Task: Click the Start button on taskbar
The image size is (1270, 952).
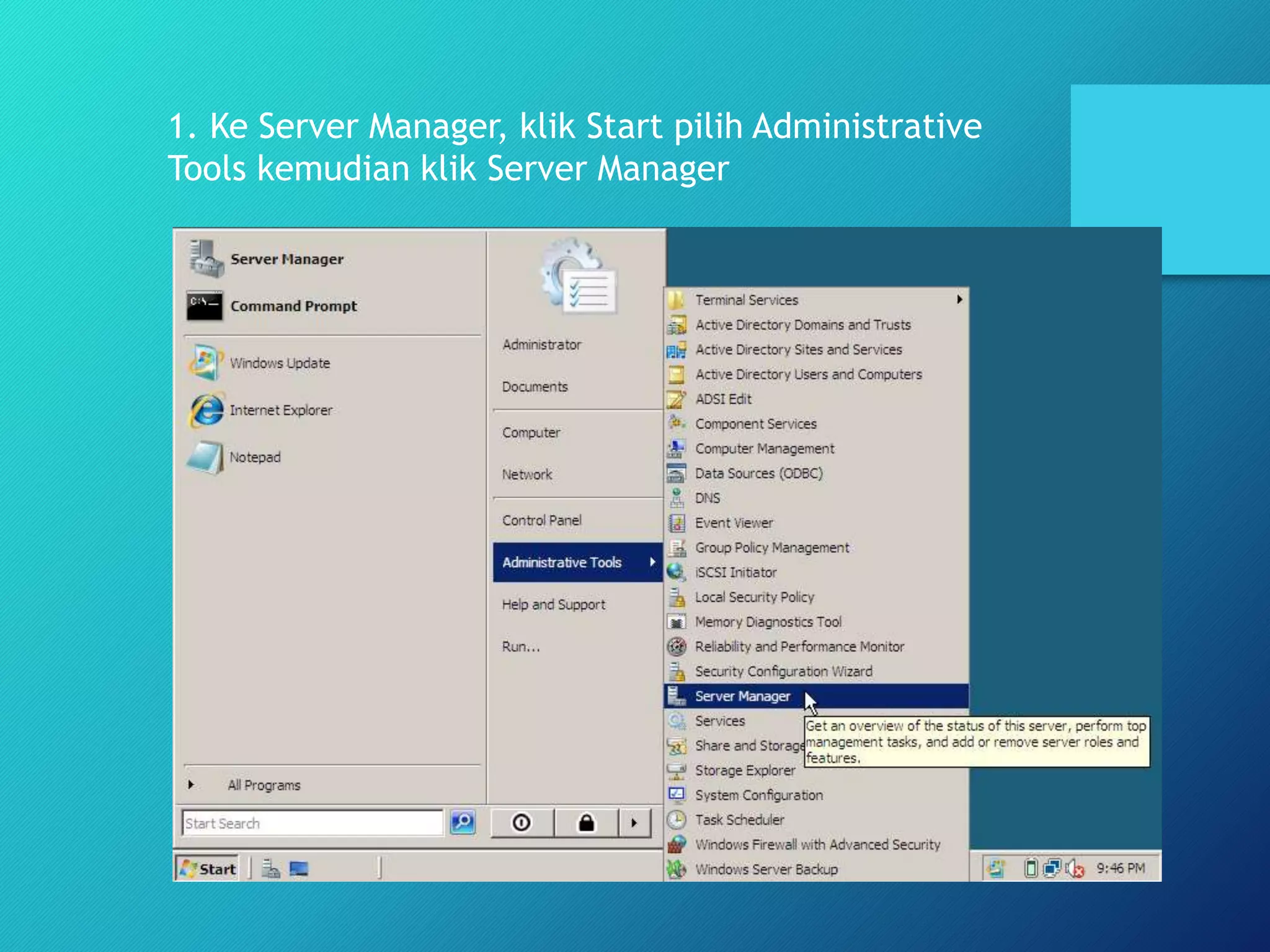Action: pyautogui.click(x=208, y=869)
